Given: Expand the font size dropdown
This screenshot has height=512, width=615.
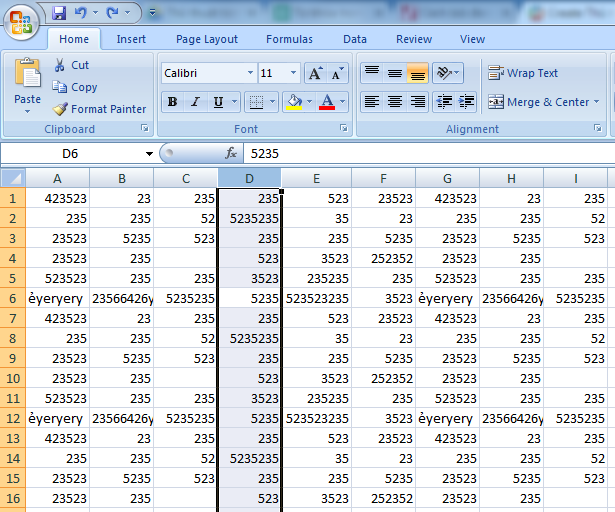Looking at the screenshot, I should [x=293, y=73].
